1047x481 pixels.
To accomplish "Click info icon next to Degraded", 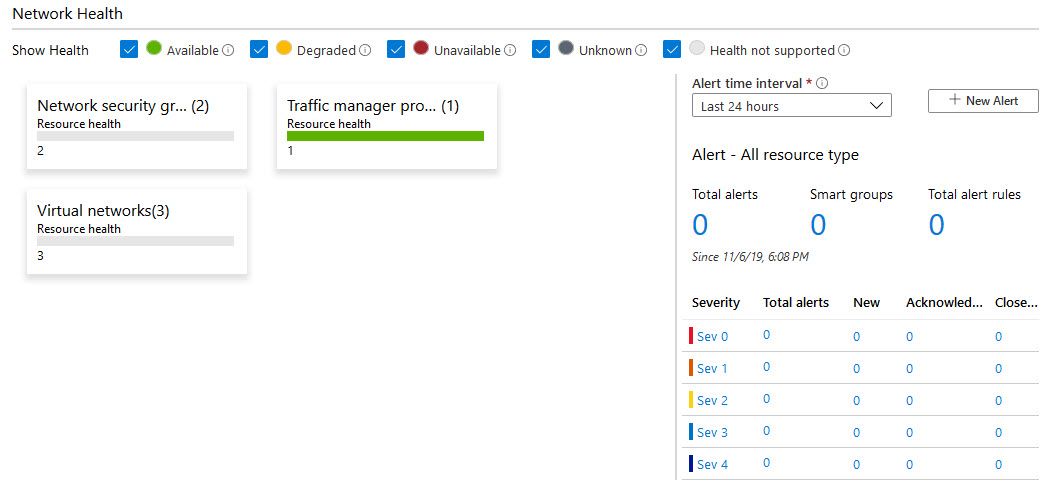I will tap(365, 50).
